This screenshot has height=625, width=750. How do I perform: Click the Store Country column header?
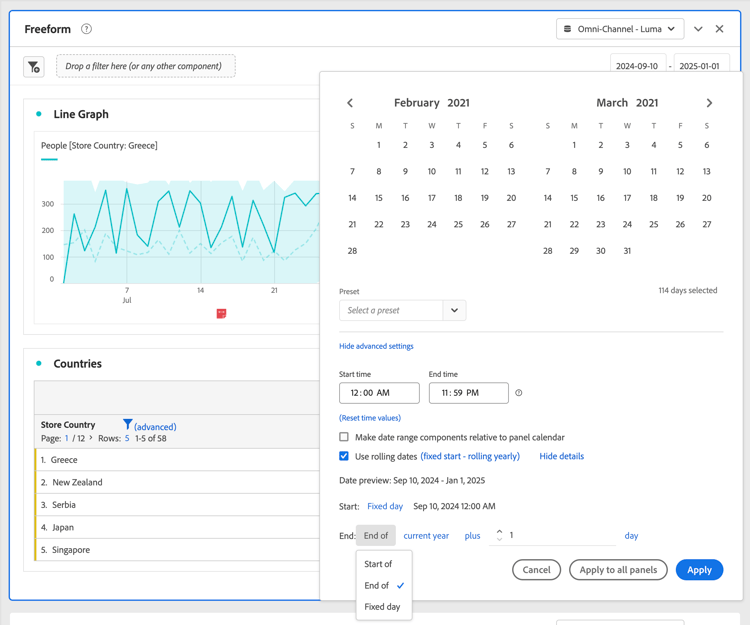tap(68, 425)
